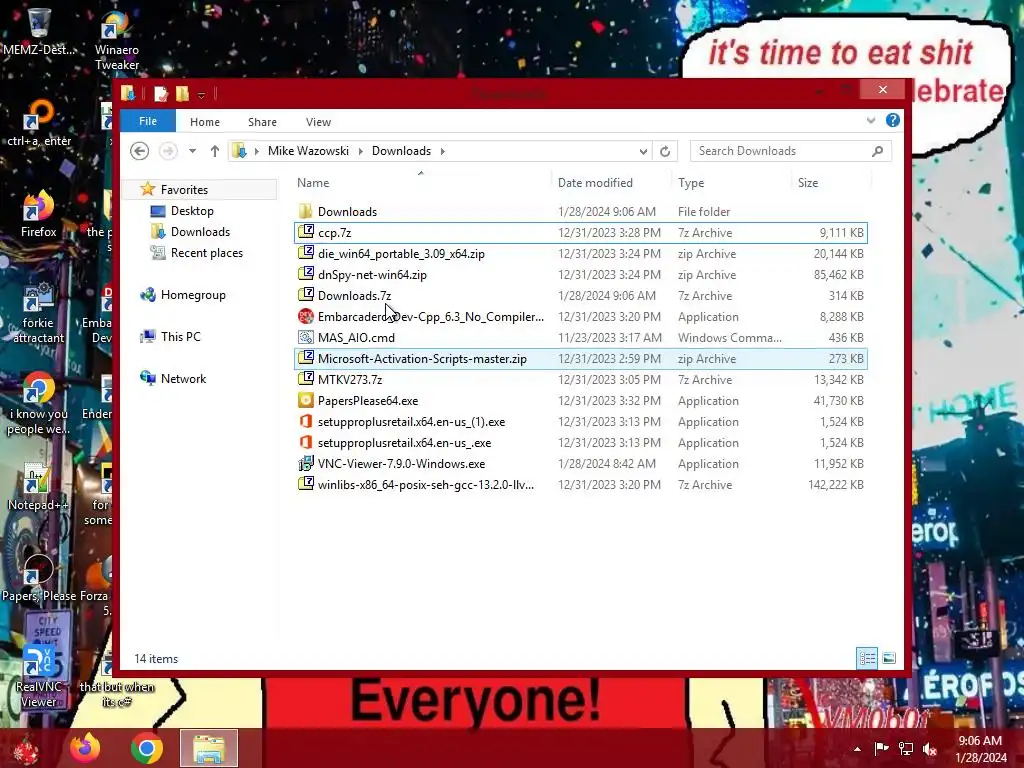
Task: Click Mike Wazowski in the address path
Action: click(308, 151)
